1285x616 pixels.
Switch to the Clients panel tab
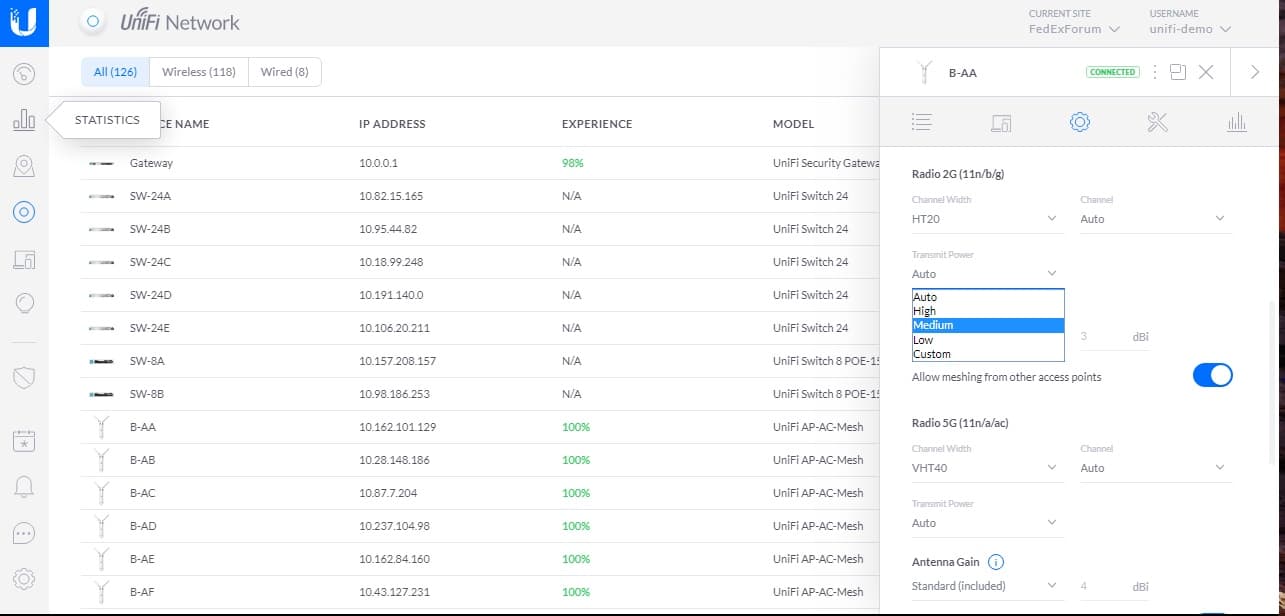pos(1001,122)
